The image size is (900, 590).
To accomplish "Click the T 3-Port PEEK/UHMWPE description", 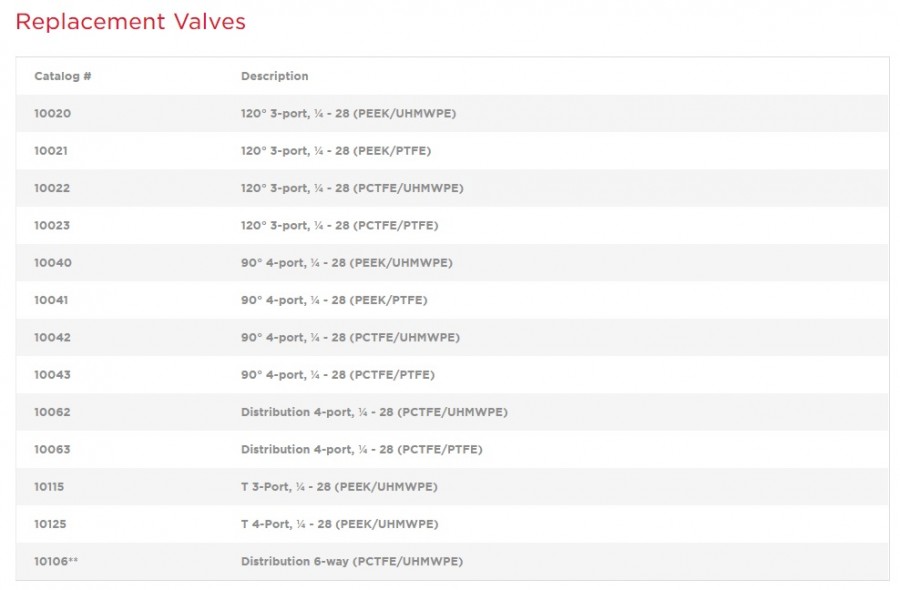I will click(x=338, y=487).
